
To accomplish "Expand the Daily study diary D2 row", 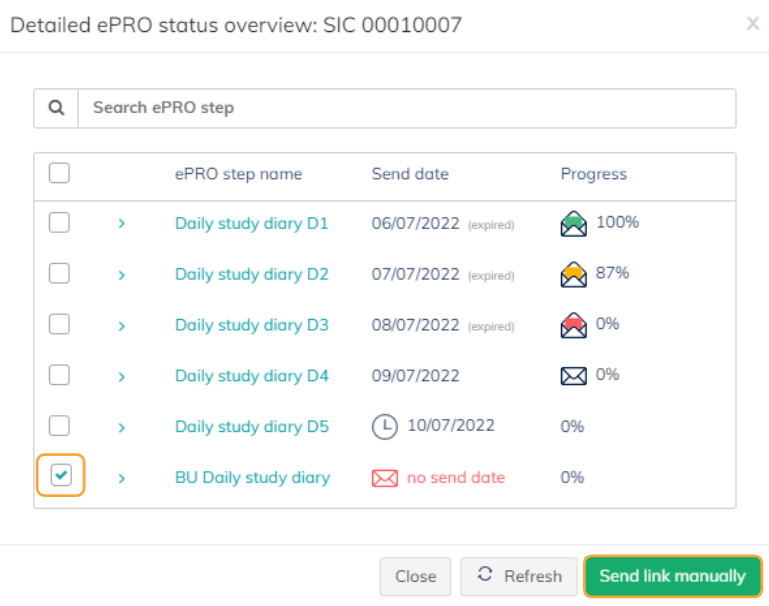I will tap(121, 275).
